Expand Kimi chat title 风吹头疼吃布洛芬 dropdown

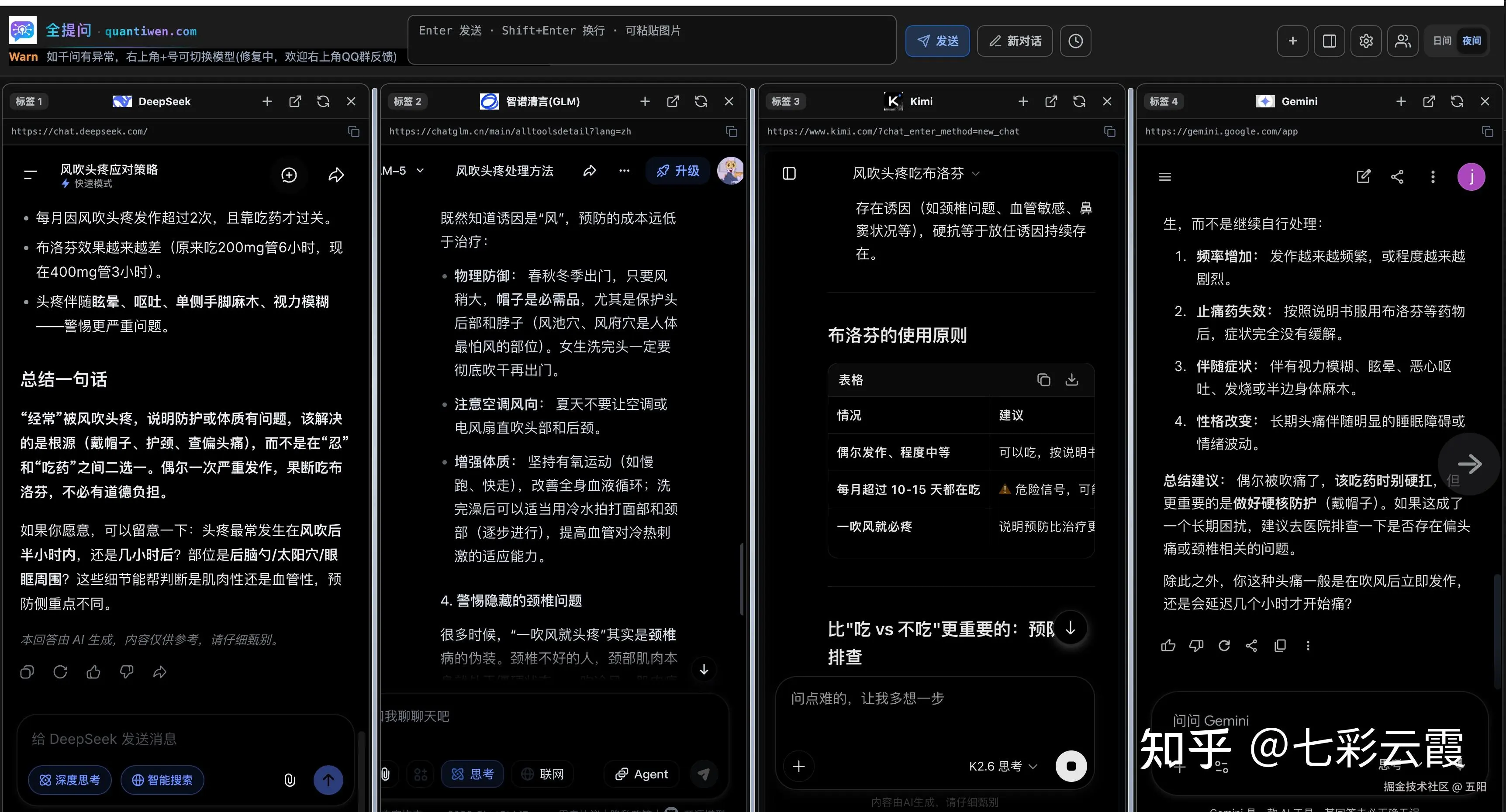pos(915,173)
